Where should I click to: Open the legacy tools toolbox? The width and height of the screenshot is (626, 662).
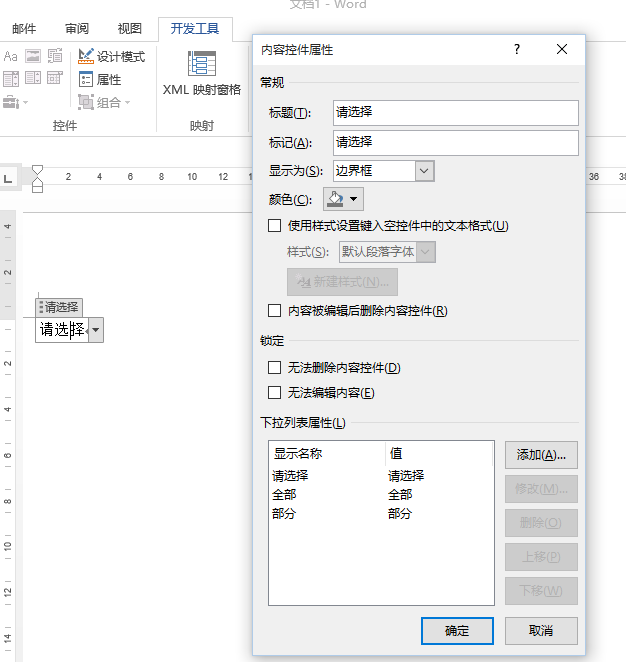click(15, 102)
